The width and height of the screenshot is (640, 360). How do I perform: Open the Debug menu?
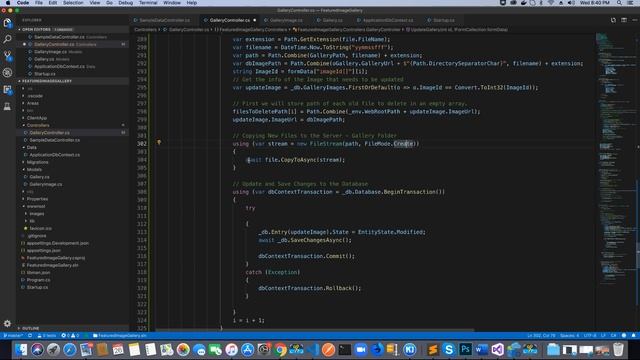[x=126, y=3]
